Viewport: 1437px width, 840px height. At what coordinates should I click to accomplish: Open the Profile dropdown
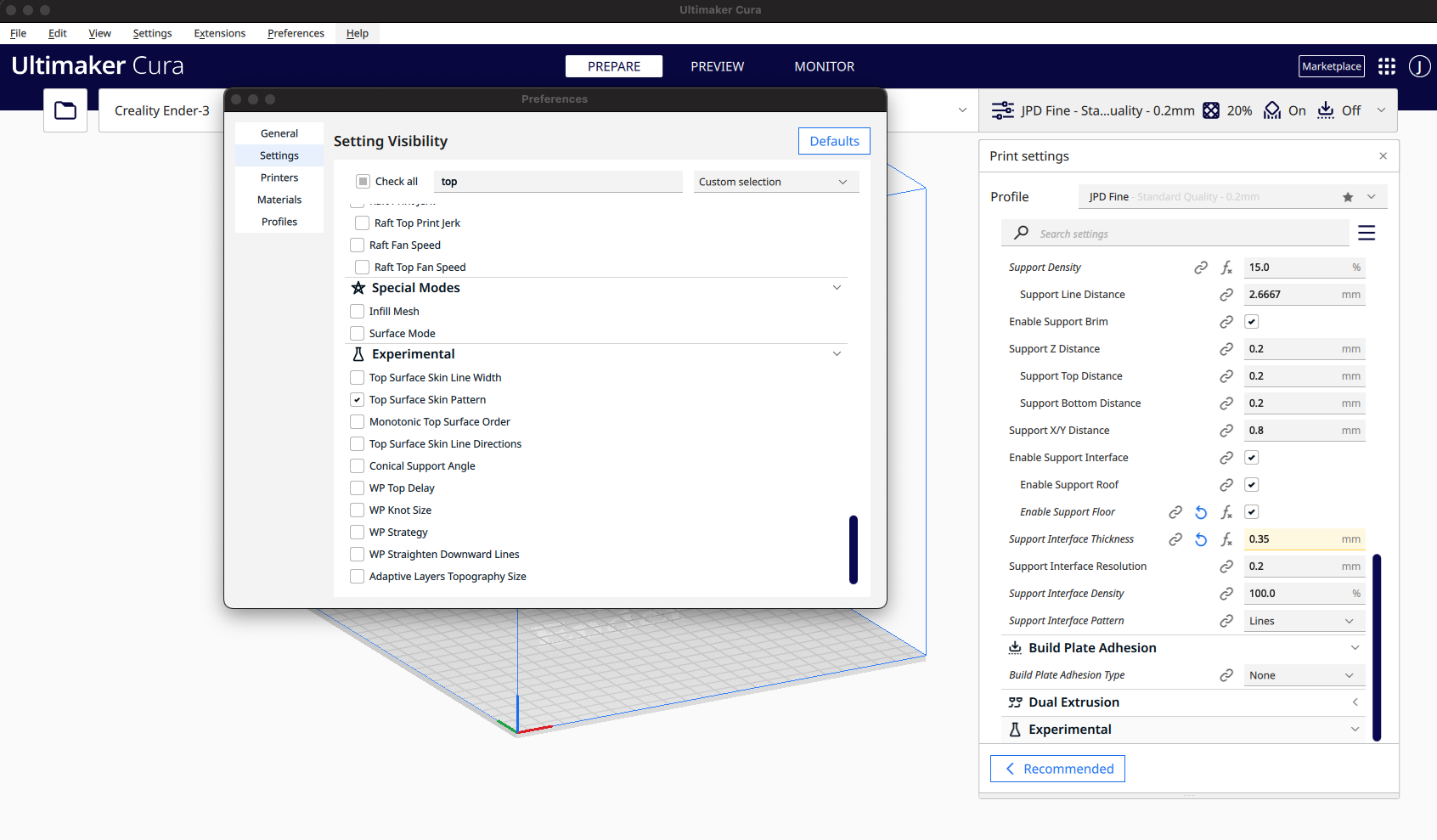[x=1232, y=197]
